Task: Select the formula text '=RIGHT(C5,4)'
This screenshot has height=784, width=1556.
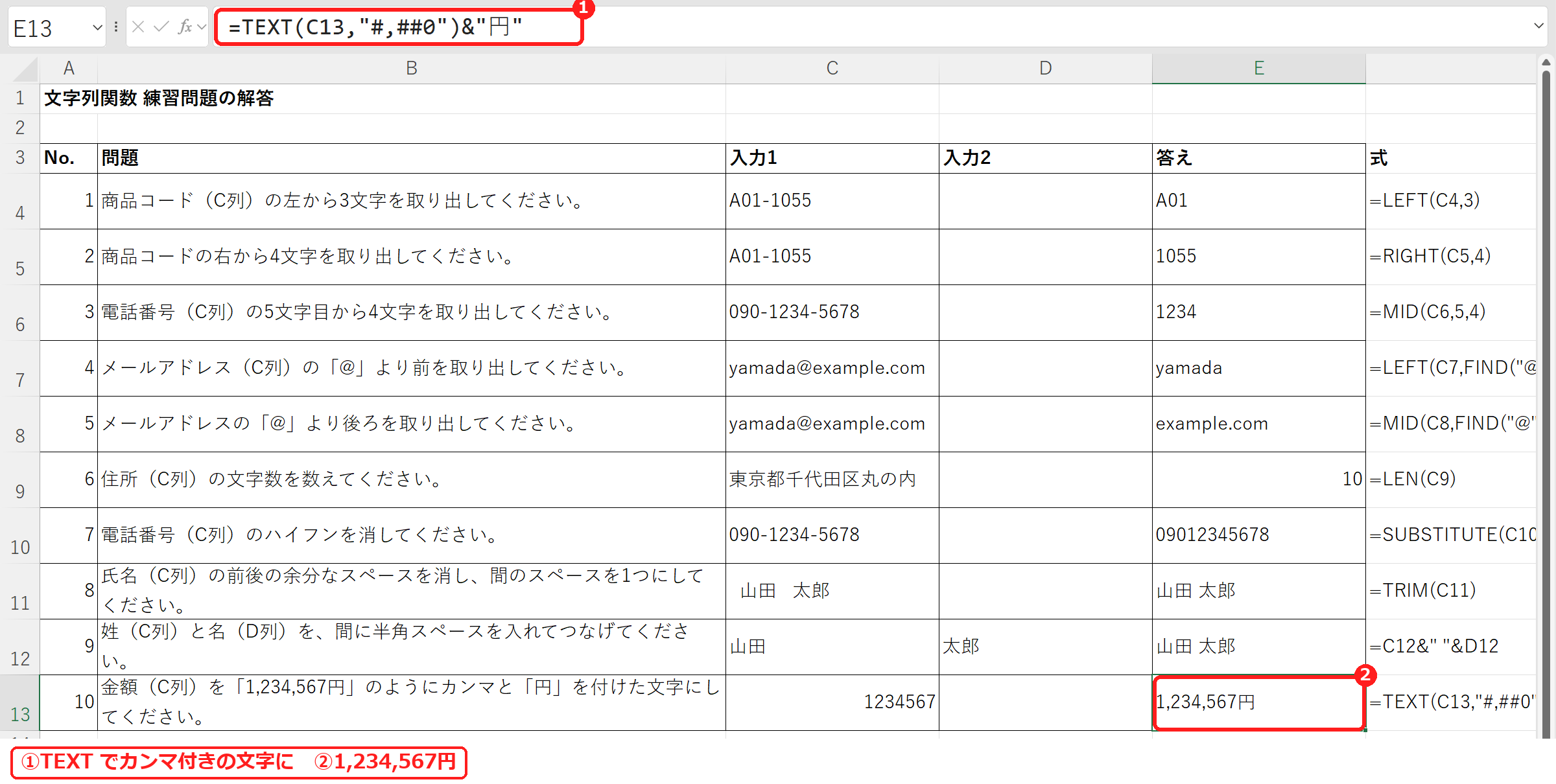Action: pyautogui.click(x=1430, y=257)
